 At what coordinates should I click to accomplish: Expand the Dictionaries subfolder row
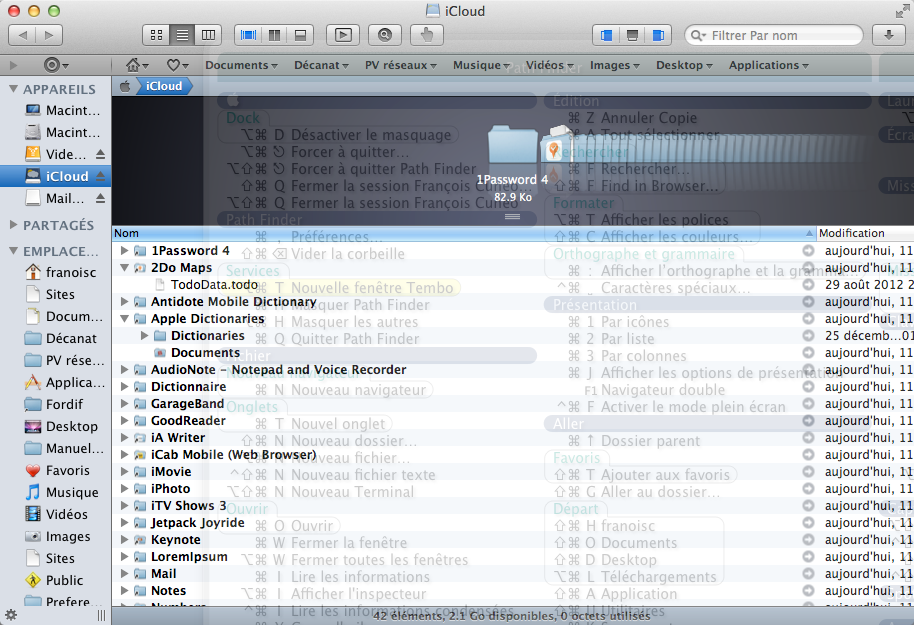pyautogui.click(x=145, y=336)
